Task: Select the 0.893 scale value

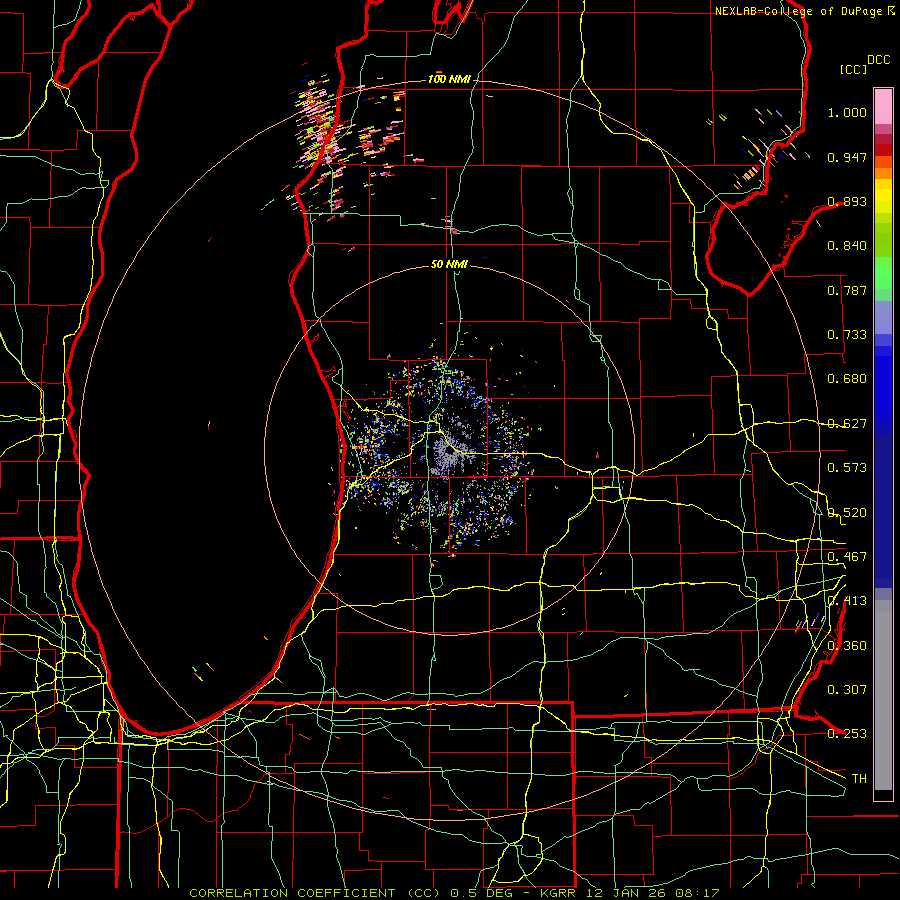Action: point(847,201)
